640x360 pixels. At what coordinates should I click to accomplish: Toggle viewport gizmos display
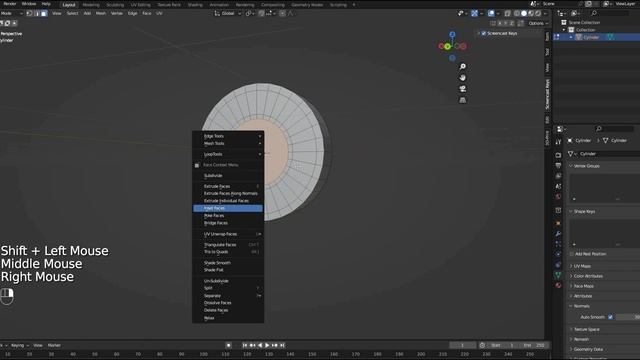click(x=475, y=13)
